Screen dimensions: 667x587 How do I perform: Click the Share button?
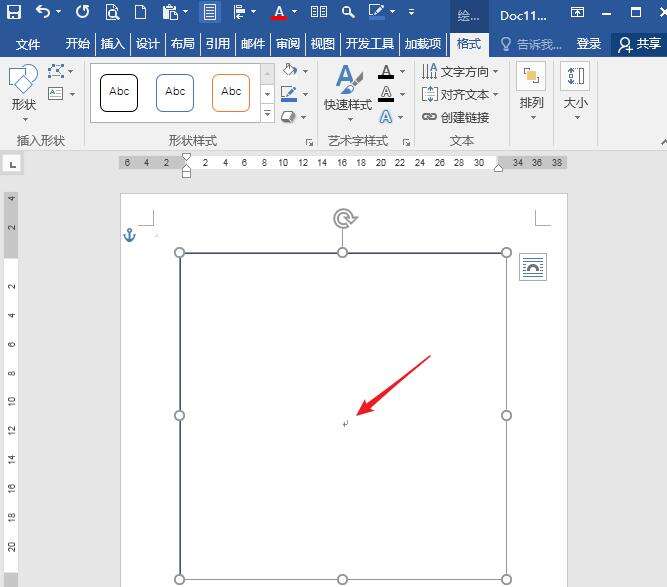click(640, 44)
